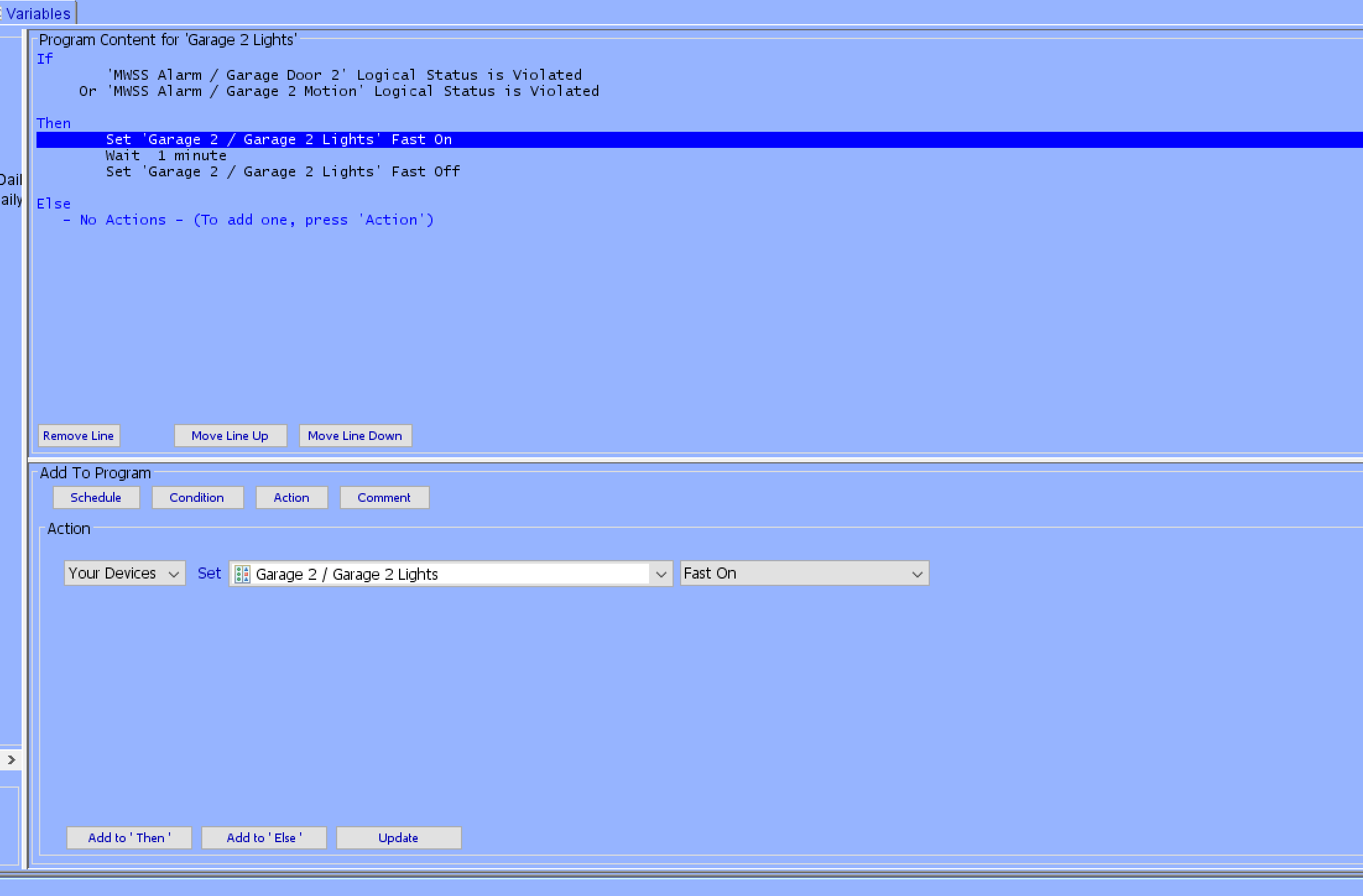Click the device icon beside Garage 2 Lights
The height and width of the screenshot is (896, 1363).
(243, 574)
